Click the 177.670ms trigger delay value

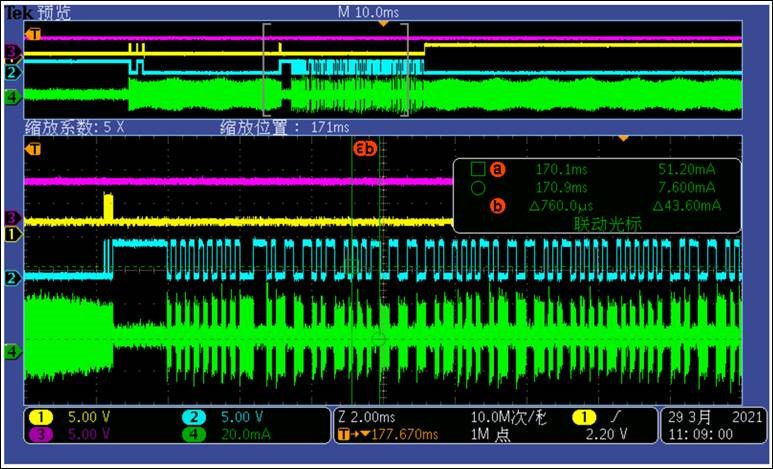[405, 434]
